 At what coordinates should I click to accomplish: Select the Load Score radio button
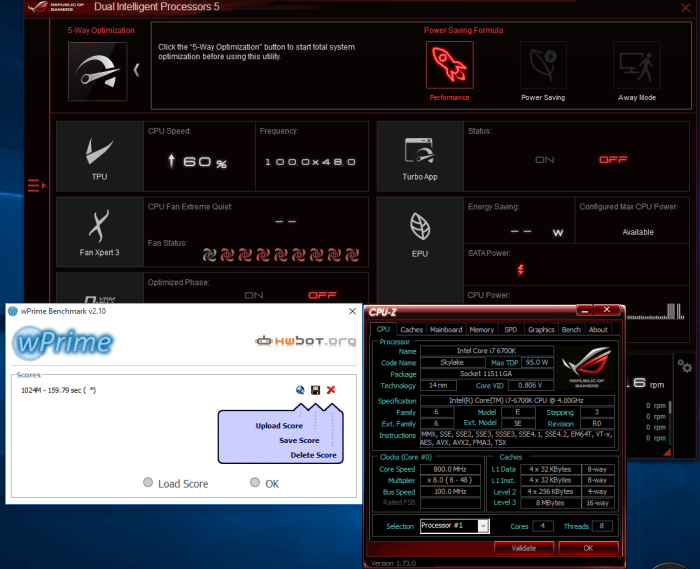[148, 482]
